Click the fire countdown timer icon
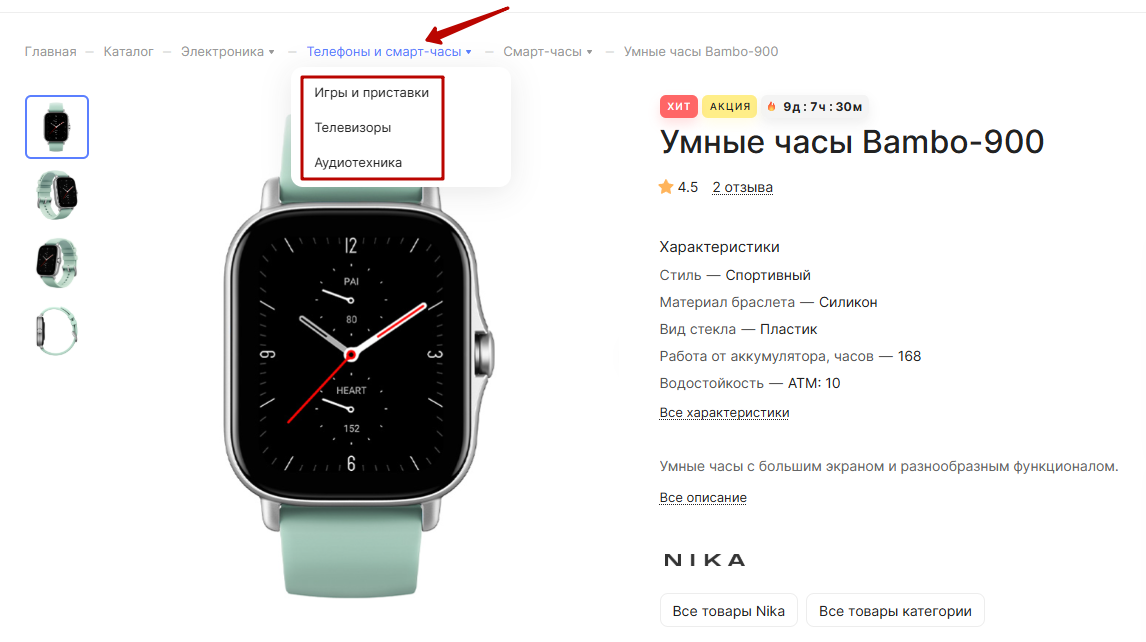The height and width of the screenshot is (642, 1146). pyautogui.click(x=771, y=107)
